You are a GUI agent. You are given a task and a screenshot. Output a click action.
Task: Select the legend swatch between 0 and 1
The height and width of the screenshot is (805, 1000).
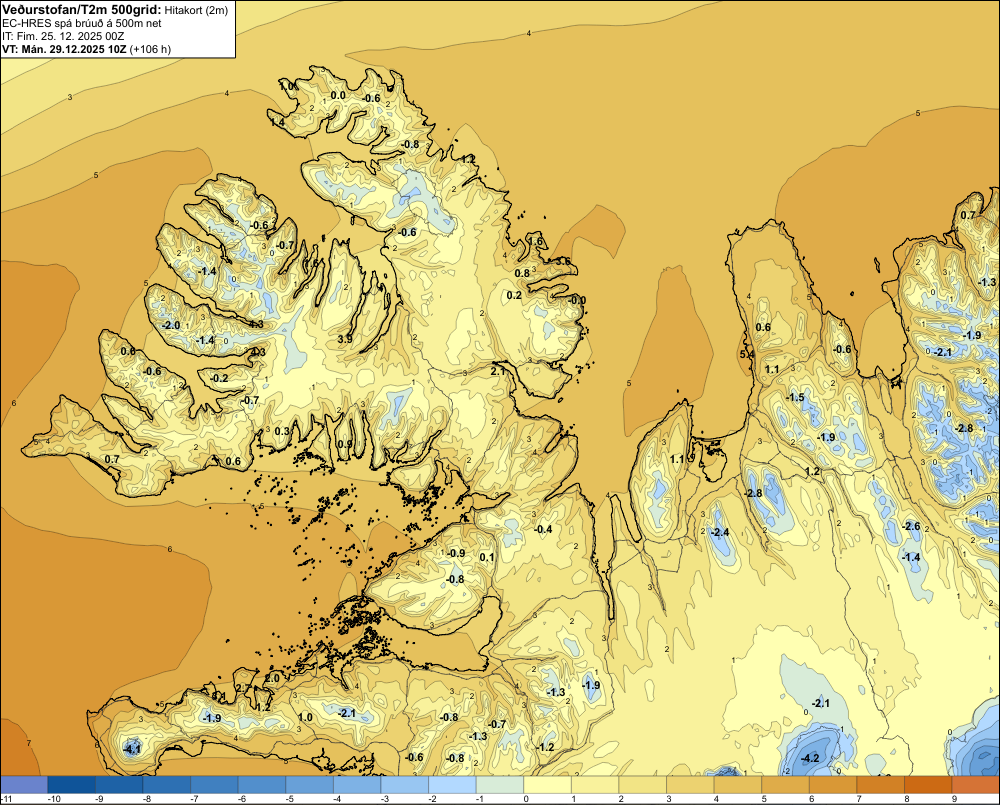click(548, 784)
